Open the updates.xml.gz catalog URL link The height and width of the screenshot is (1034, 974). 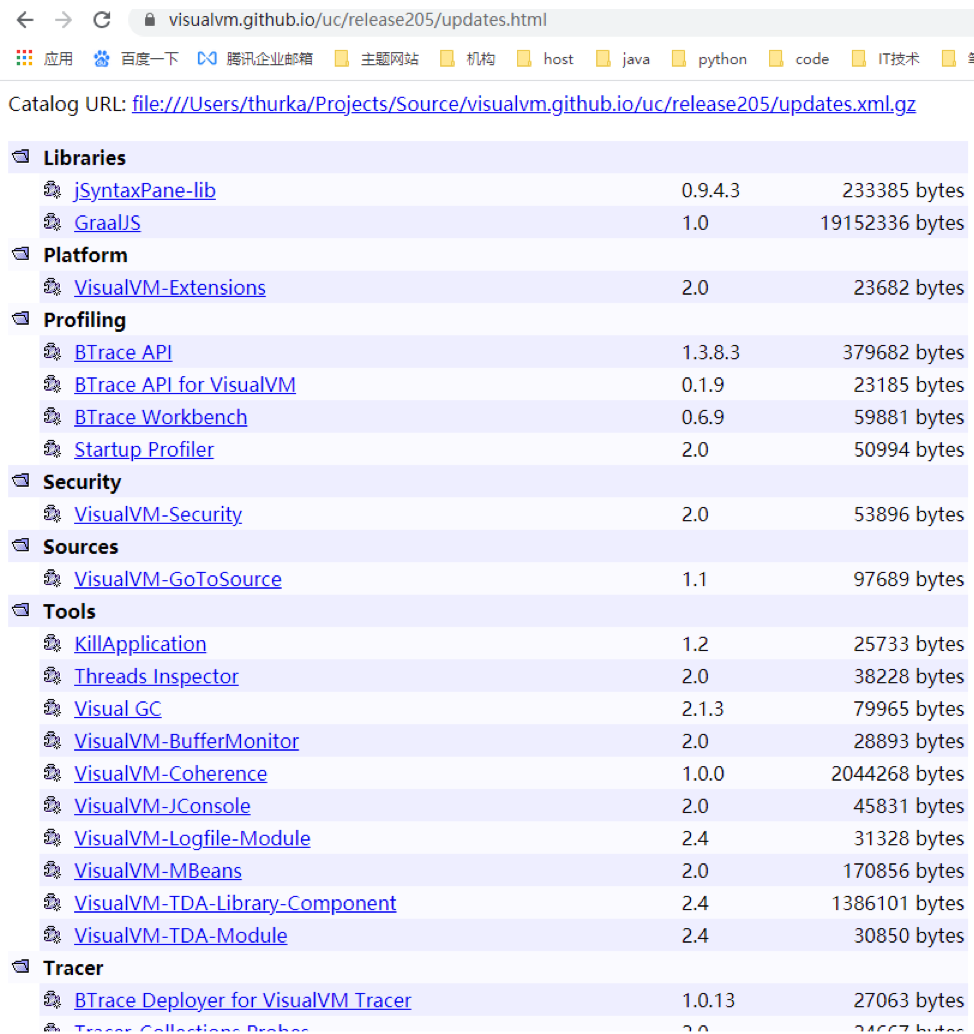pyautogui.click(x=523, y=104)
